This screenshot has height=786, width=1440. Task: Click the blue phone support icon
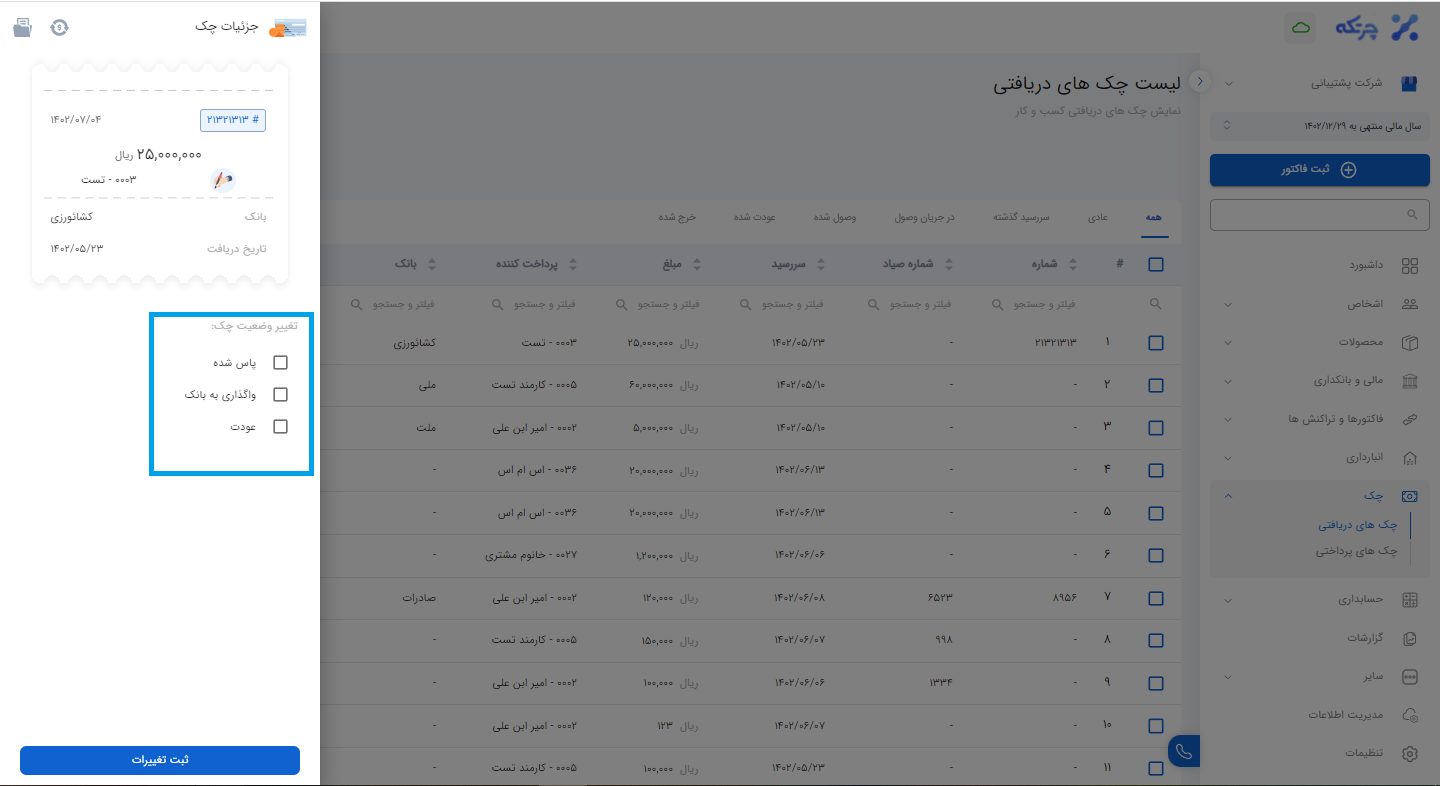click(1184, 752)
